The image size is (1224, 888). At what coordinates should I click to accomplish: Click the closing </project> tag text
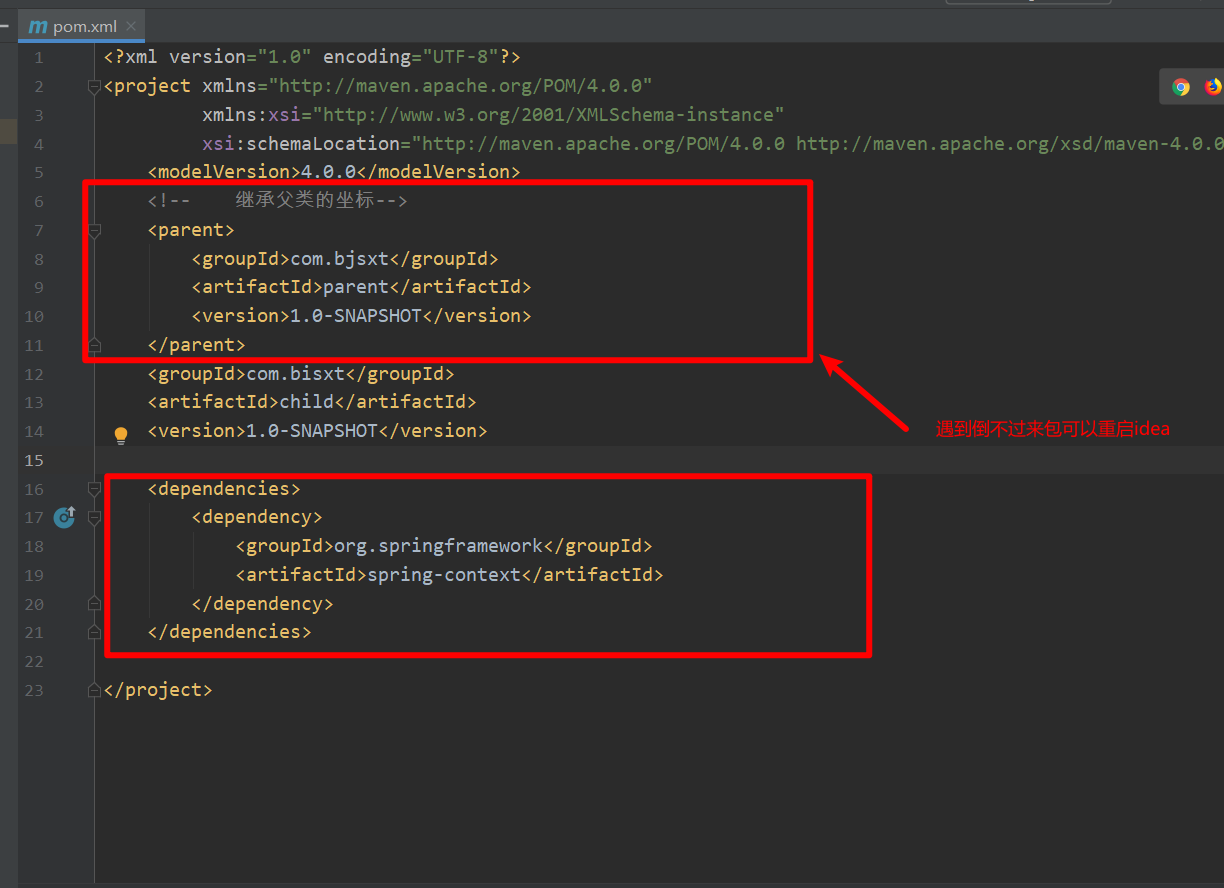(158, 690)
